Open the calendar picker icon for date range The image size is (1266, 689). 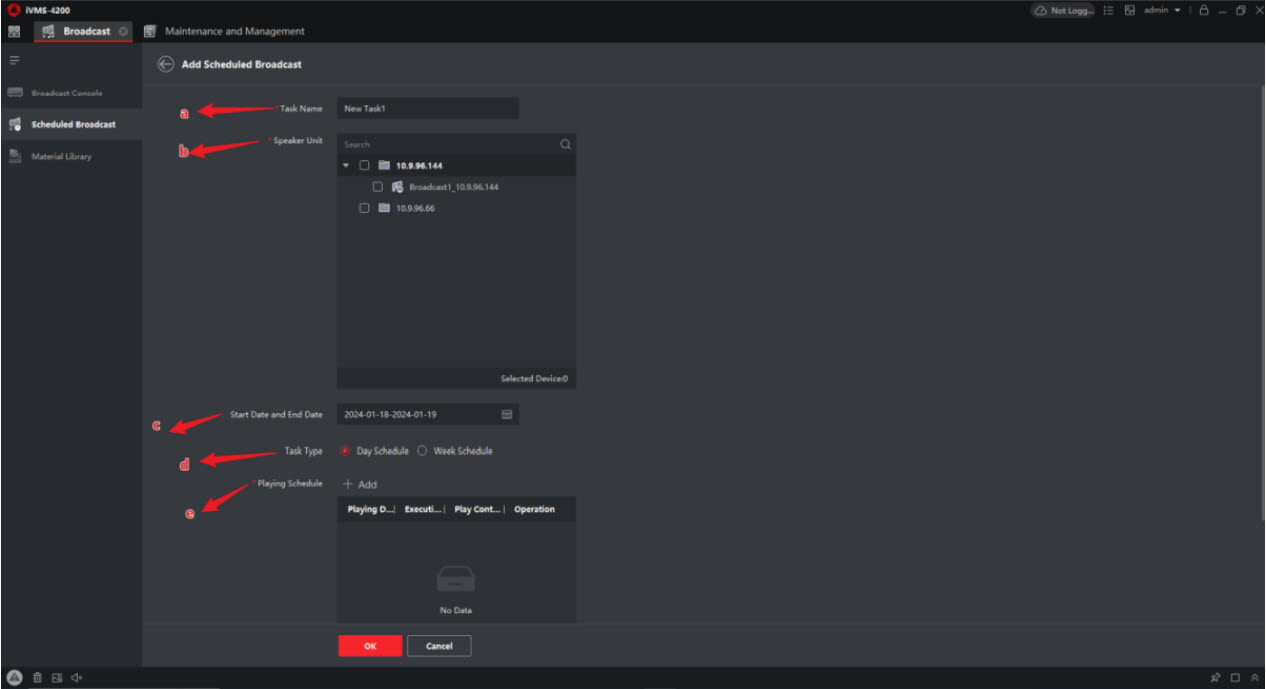507,414
